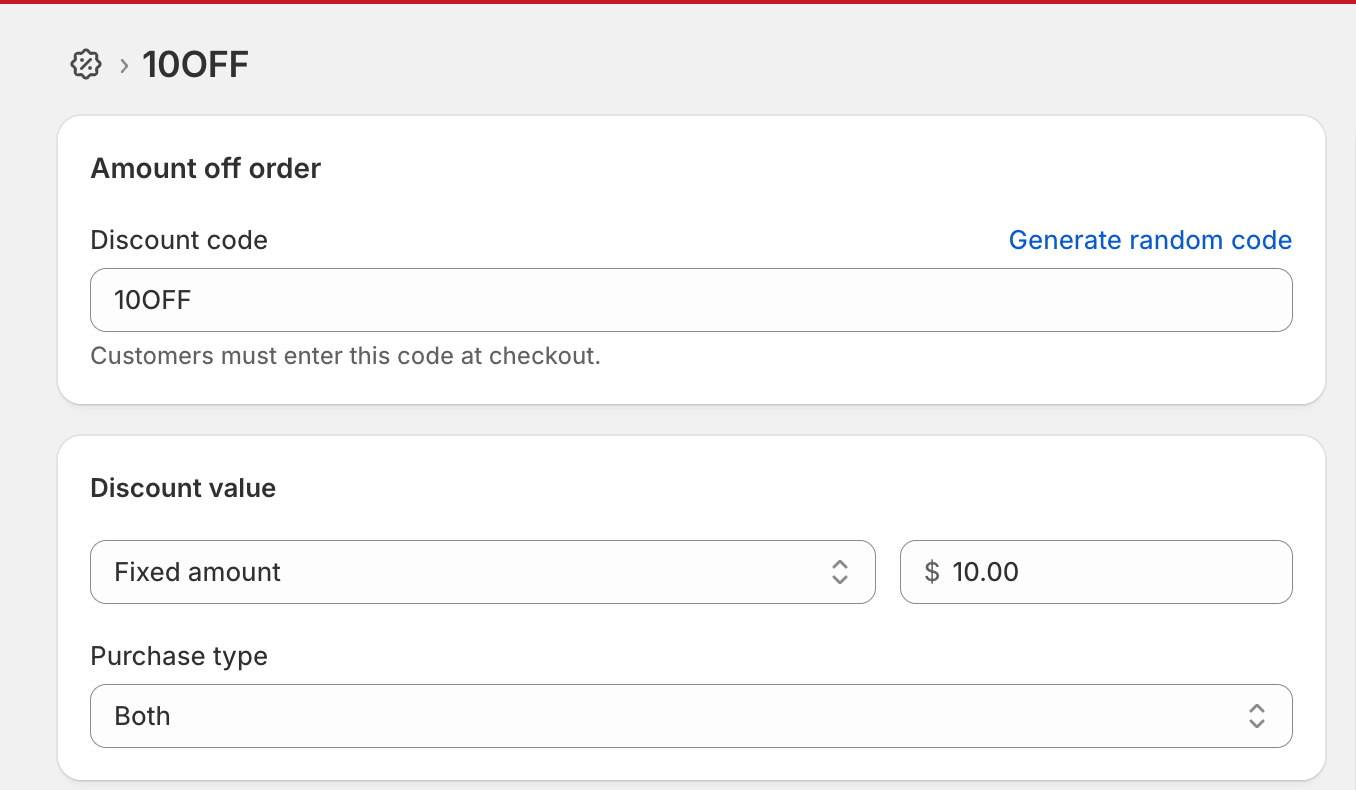
Task: Expand the Purchase type dropdown showing Both
Action: [x=690, y=716]
